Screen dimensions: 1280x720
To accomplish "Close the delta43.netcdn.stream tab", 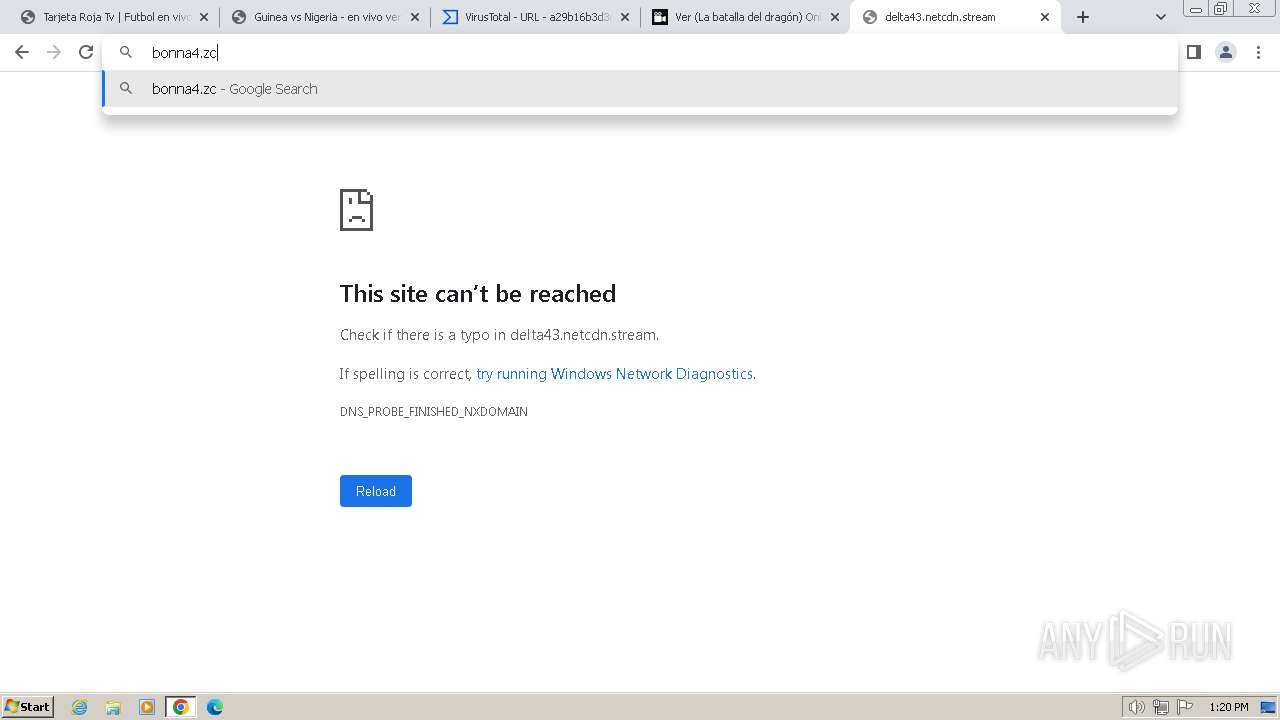I will (x=1045, y=17).
